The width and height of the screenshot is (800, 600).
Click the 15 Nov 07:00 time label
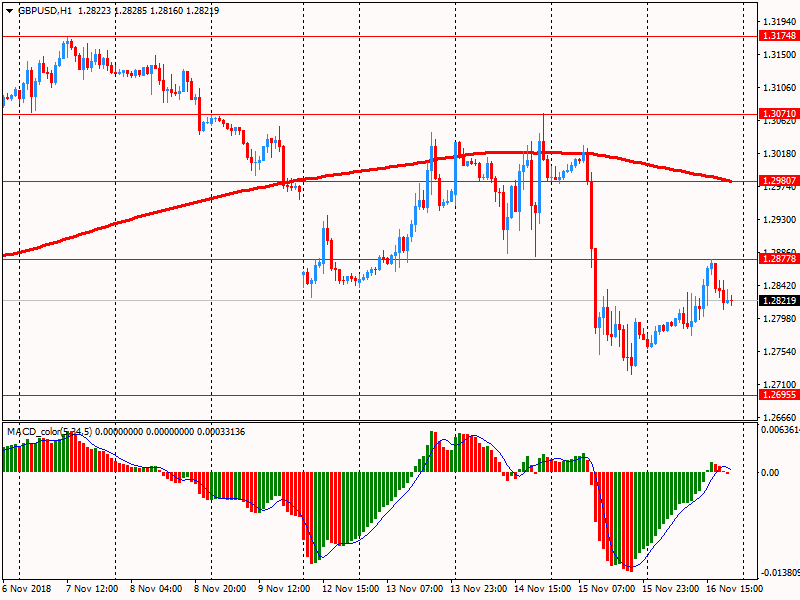[606, 590]
